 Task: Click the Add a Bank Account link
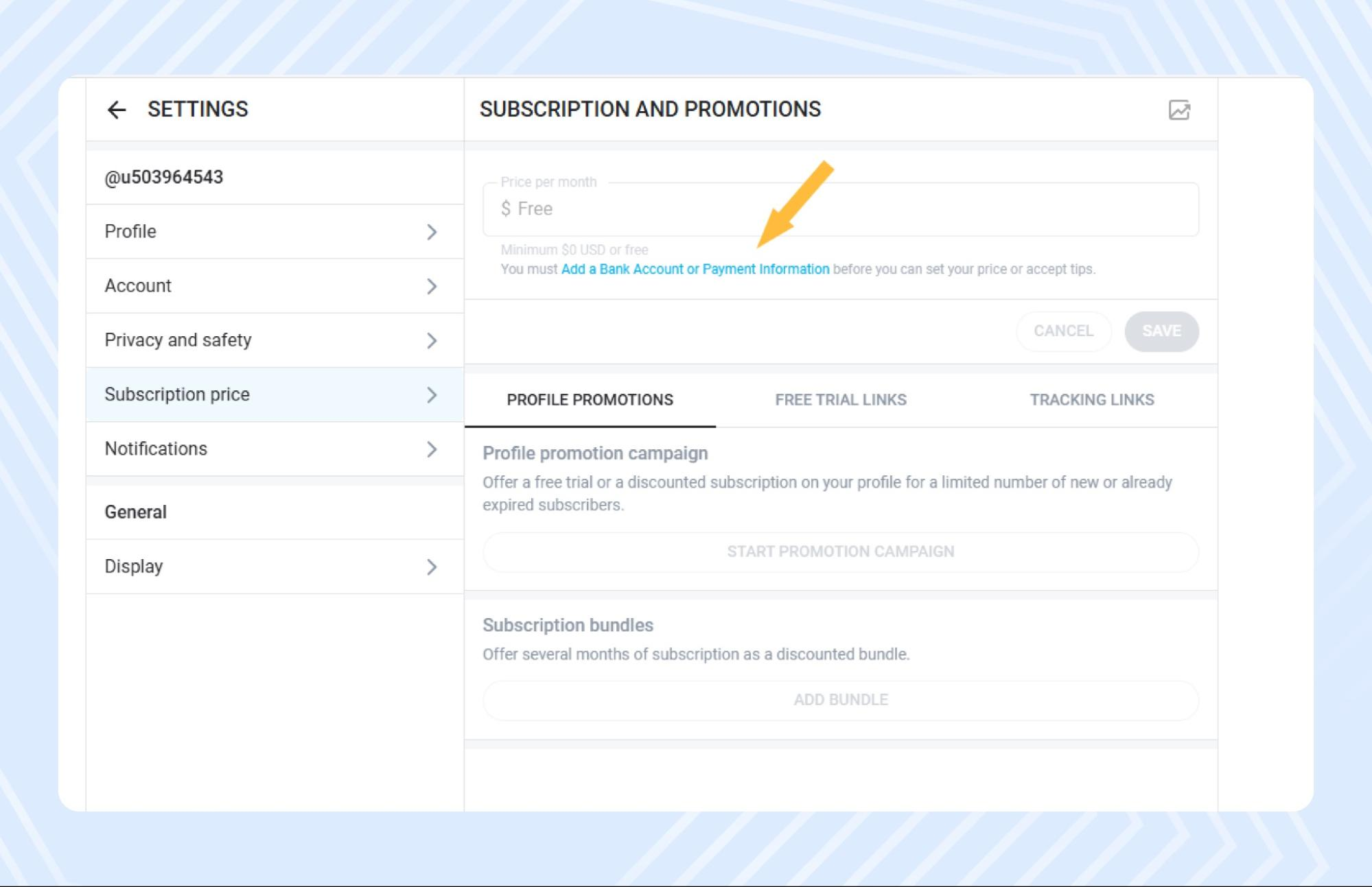point(695,269)
